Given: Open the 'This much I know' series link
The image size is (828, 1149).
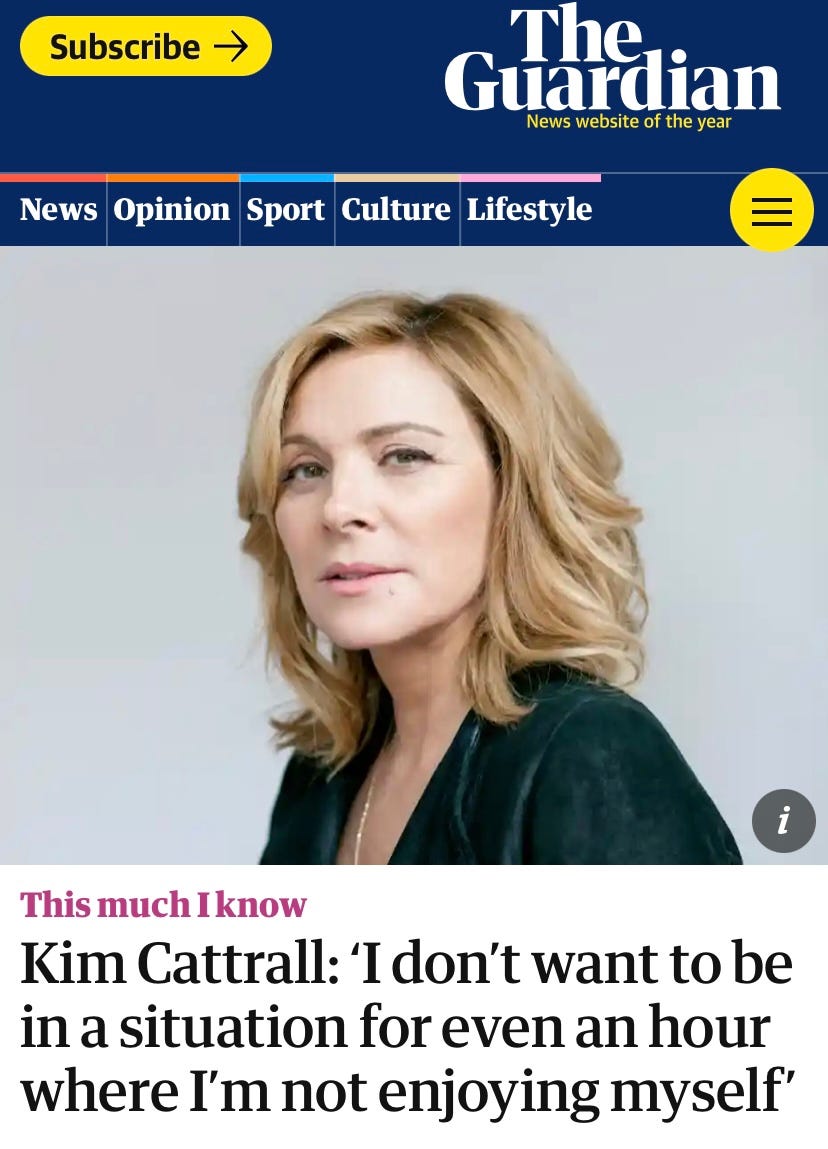Looking at the screenshot, I should click(163, 904).
